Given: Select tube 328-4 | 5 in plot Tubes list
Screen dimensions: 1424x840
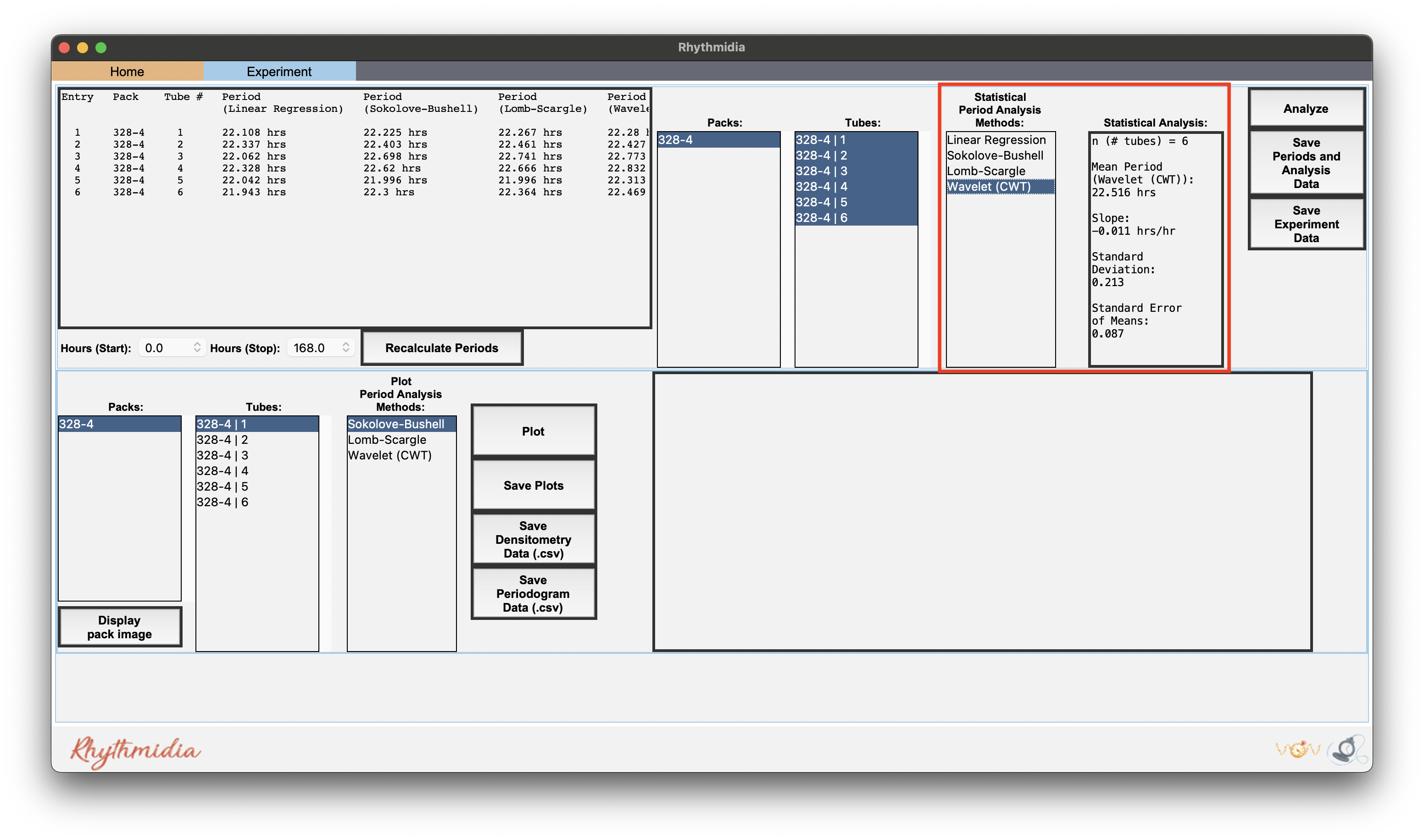Looking at the screenshot, I should click(257, 486).
